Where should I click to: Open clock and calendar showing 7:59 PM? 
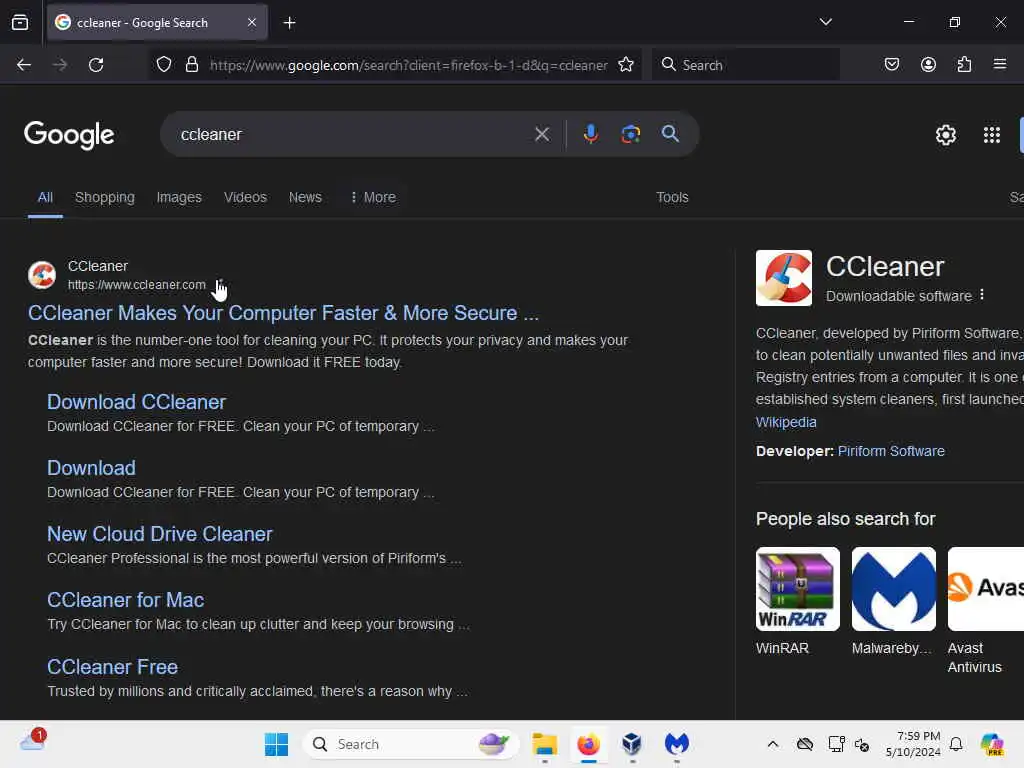tap(913, 744)
